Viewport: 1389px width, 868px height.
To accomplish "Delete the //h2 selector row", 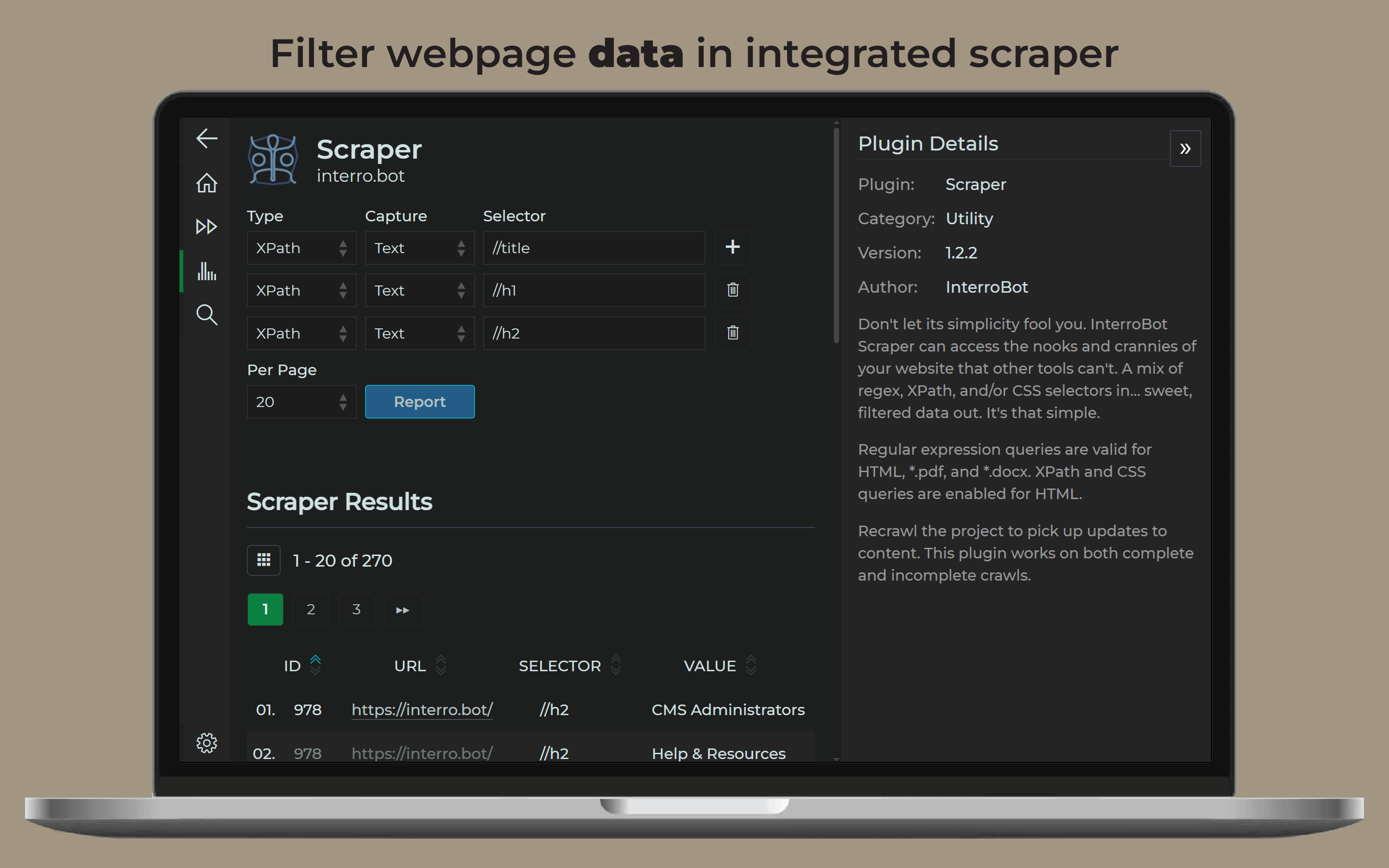I will (x=733, y=333).
